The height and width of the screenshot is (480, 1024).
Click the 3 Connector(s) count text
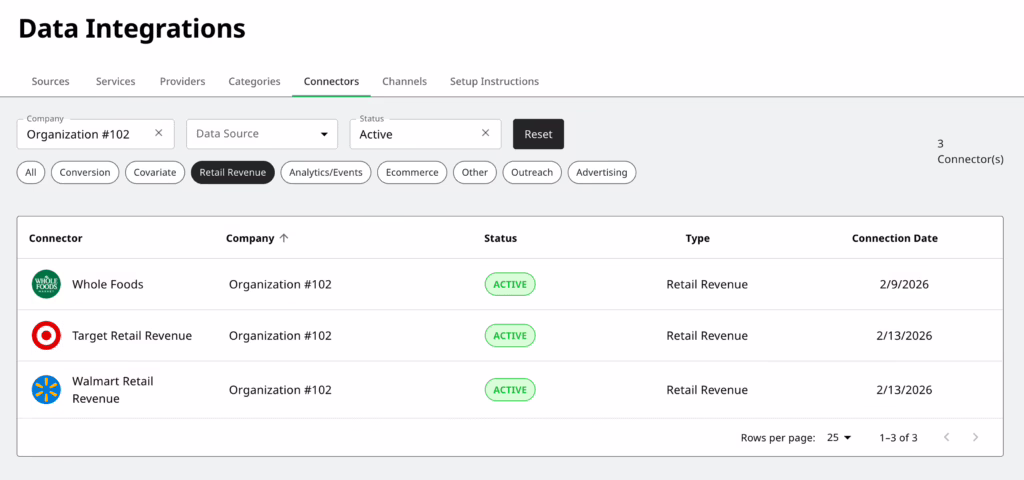(970, 152)
